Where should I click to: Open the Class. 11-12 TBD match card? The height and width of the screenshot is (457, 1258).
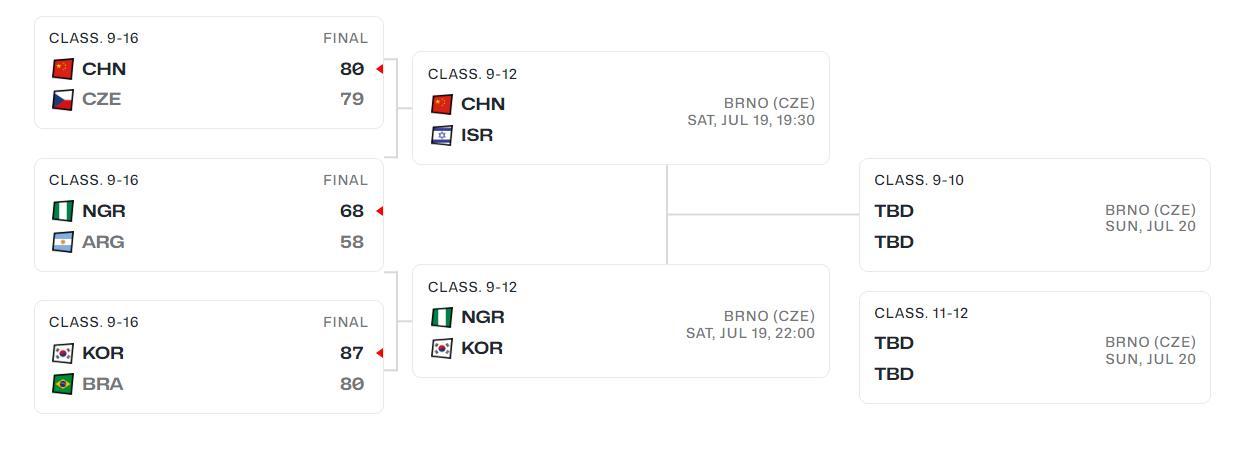pos(1034,348)
